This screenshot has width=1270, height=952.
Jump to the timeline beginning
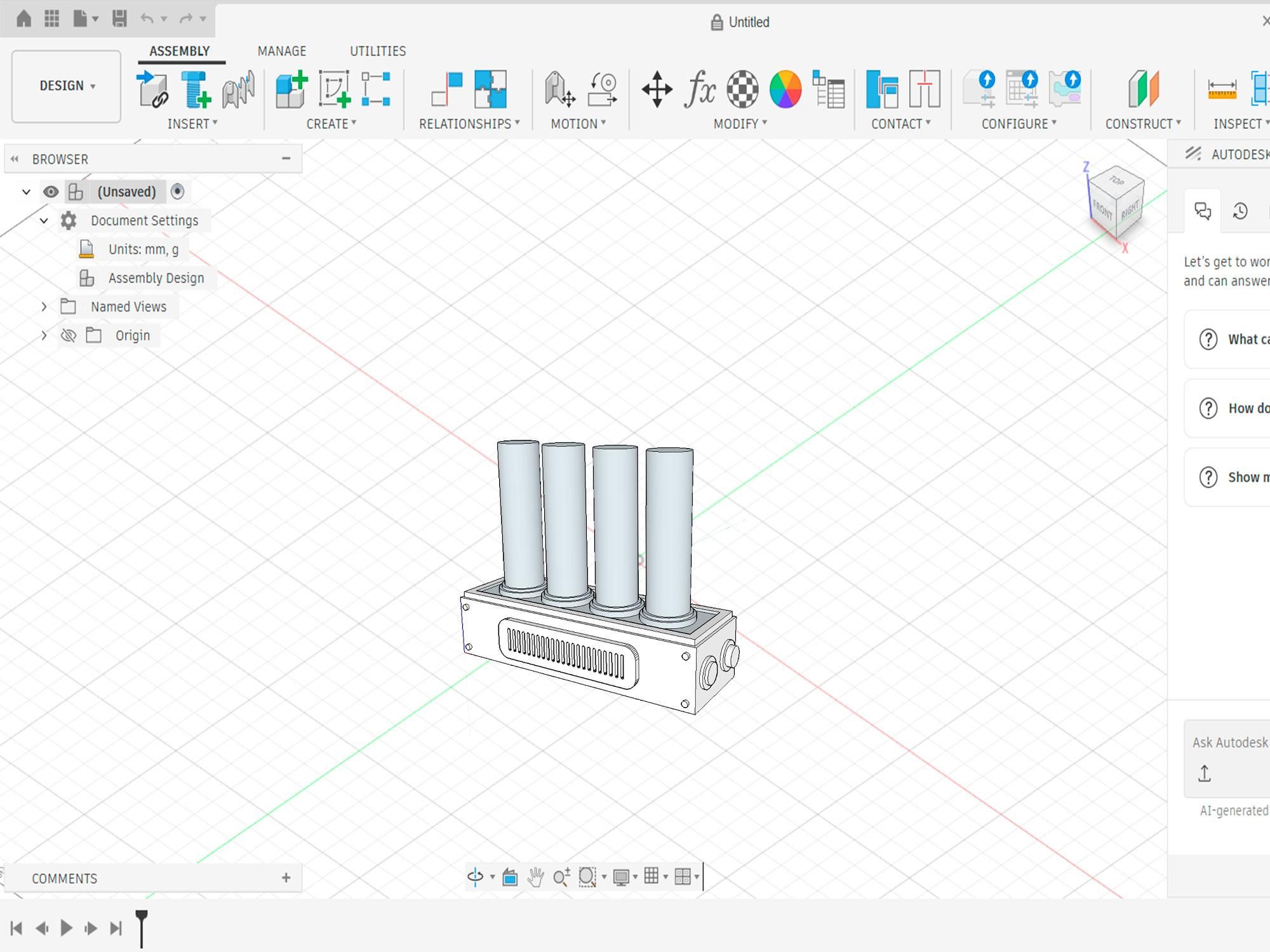[x=17, y=929]
